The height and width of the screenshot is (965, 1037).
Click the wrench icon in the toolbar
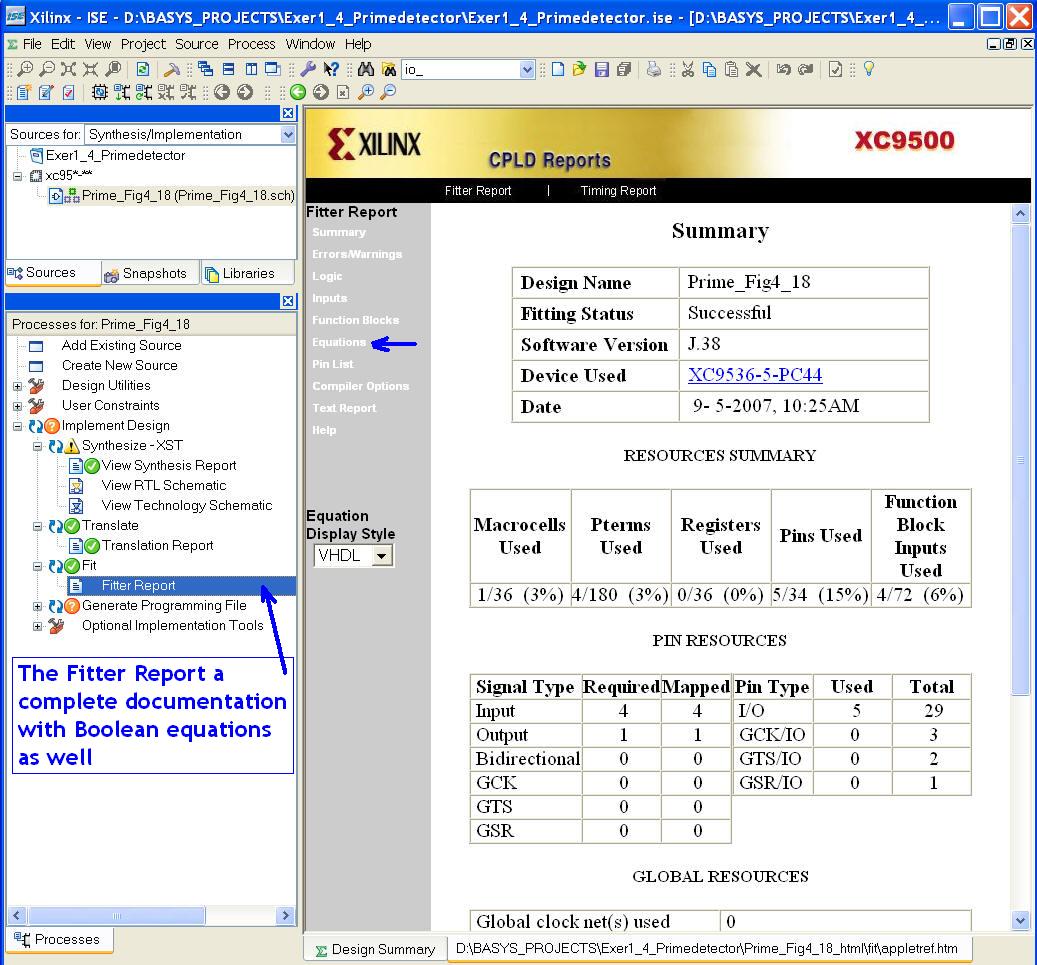[308, 69]
